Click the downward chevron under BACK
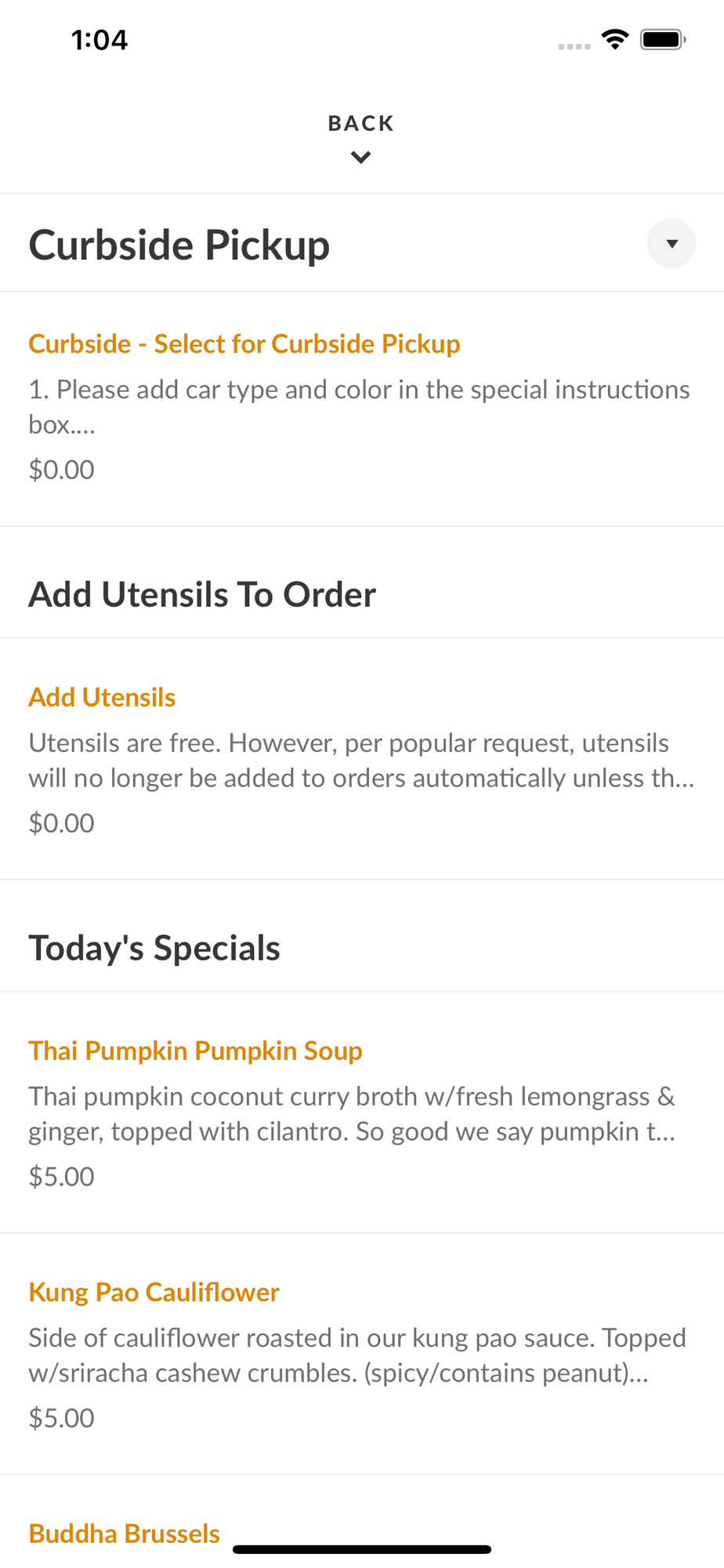 pos(361,158)
